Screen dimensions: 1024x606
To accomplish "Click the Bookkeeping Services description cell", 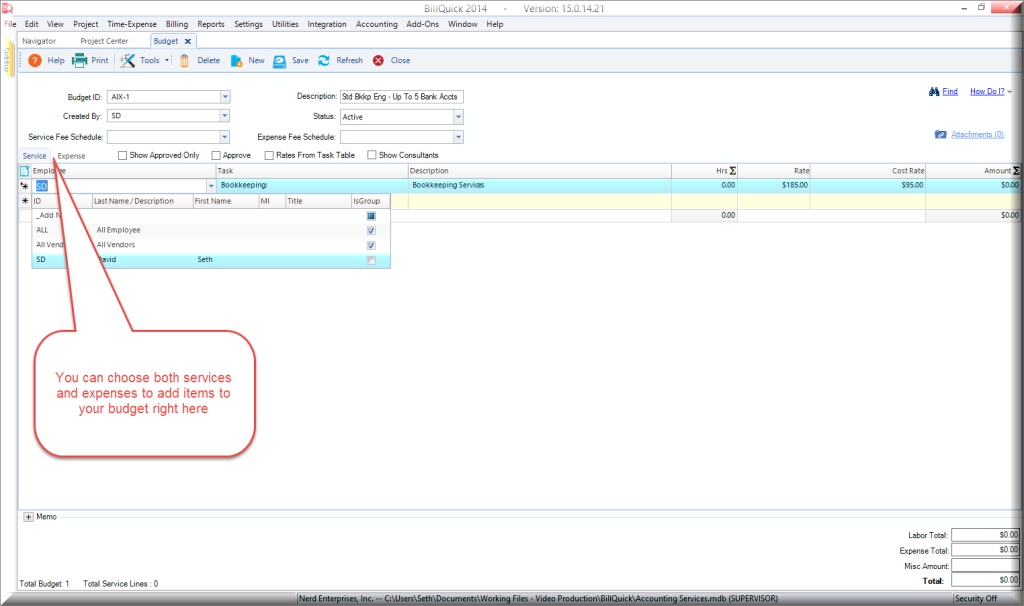I will click(x=539, y=185).
